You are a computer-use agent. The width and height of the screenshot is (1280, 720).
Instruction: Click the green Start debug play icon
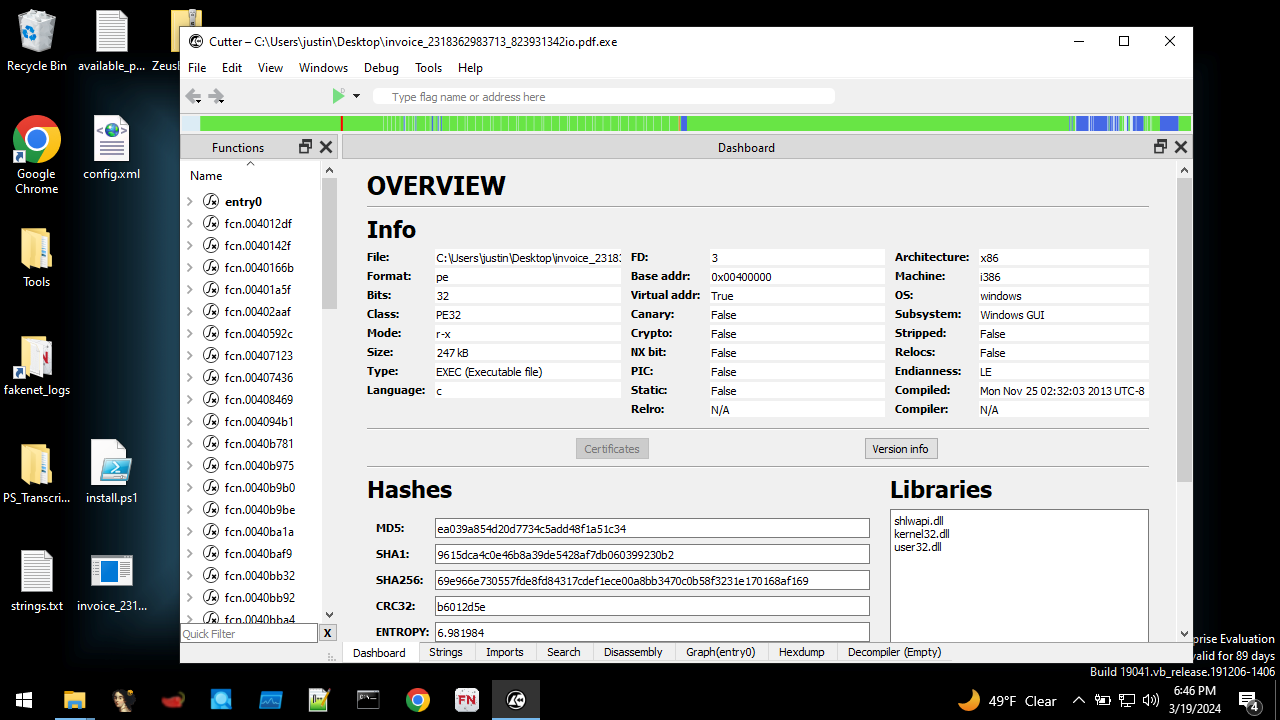[338, 96]
